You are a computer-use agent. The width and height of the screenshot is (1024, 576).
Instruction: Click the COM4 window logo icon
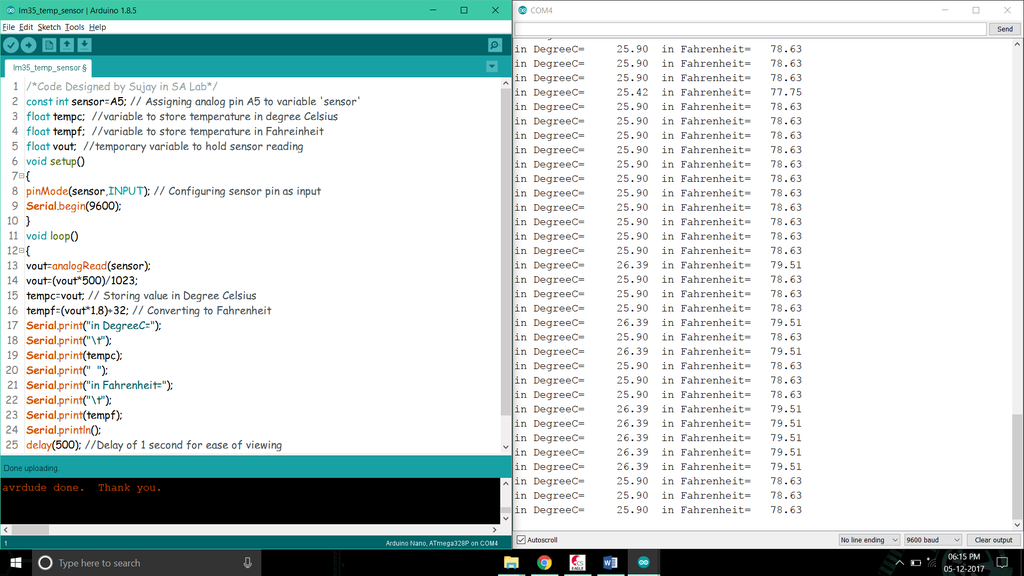point(522,10)
